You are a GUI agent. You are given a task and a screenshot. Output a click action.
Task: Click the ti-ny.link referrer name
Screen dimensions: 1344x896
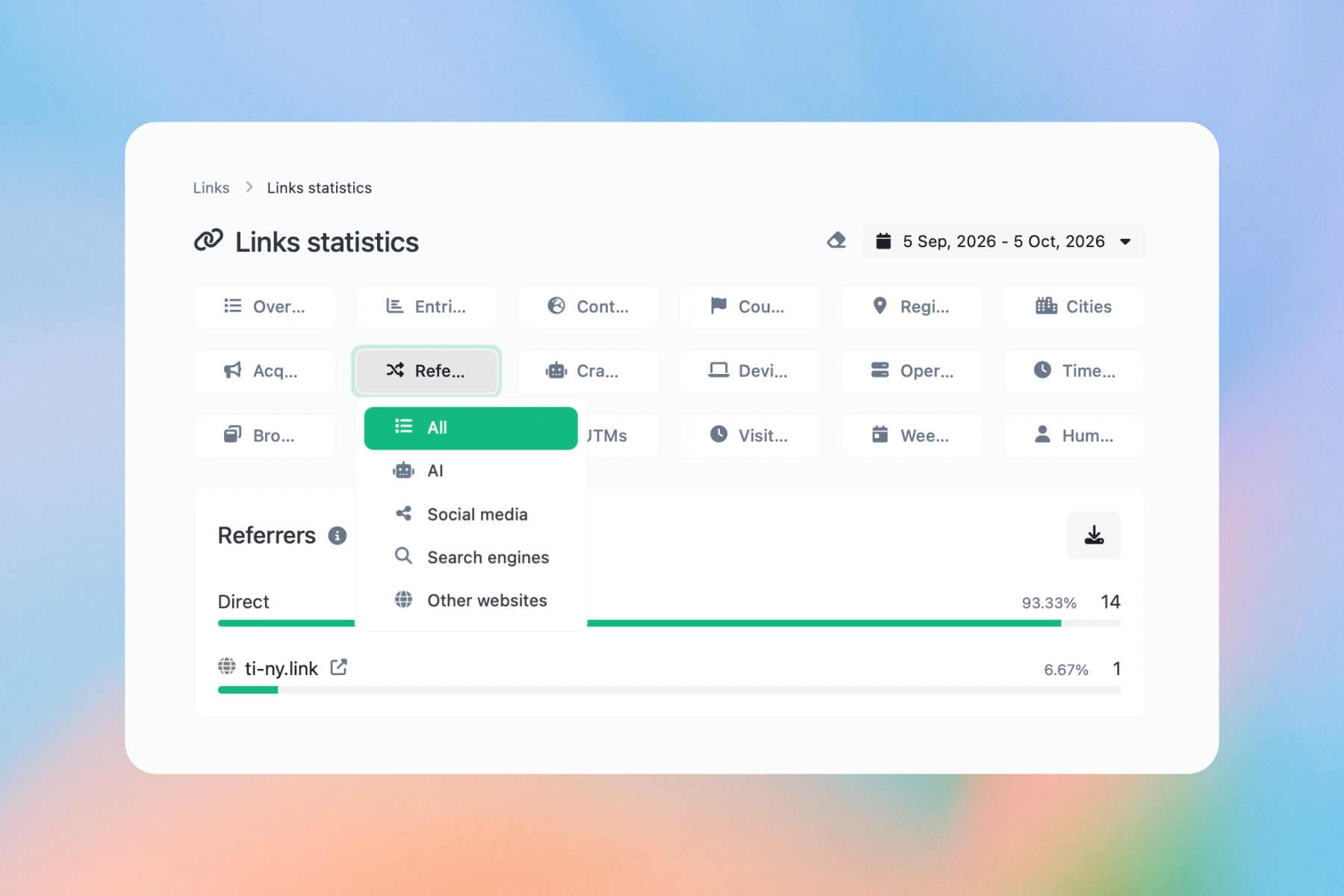[281, 668]
